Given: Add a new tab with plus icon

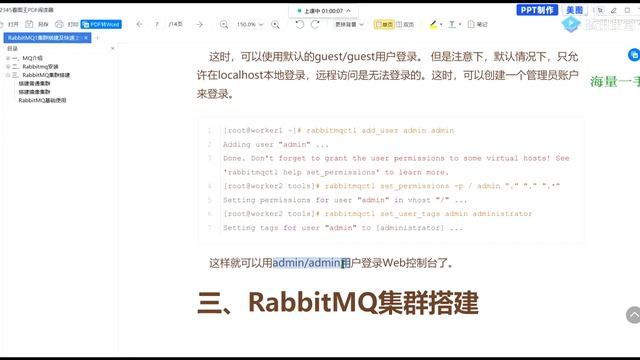Looking at the screenshot, I should [x=98, y=38].
